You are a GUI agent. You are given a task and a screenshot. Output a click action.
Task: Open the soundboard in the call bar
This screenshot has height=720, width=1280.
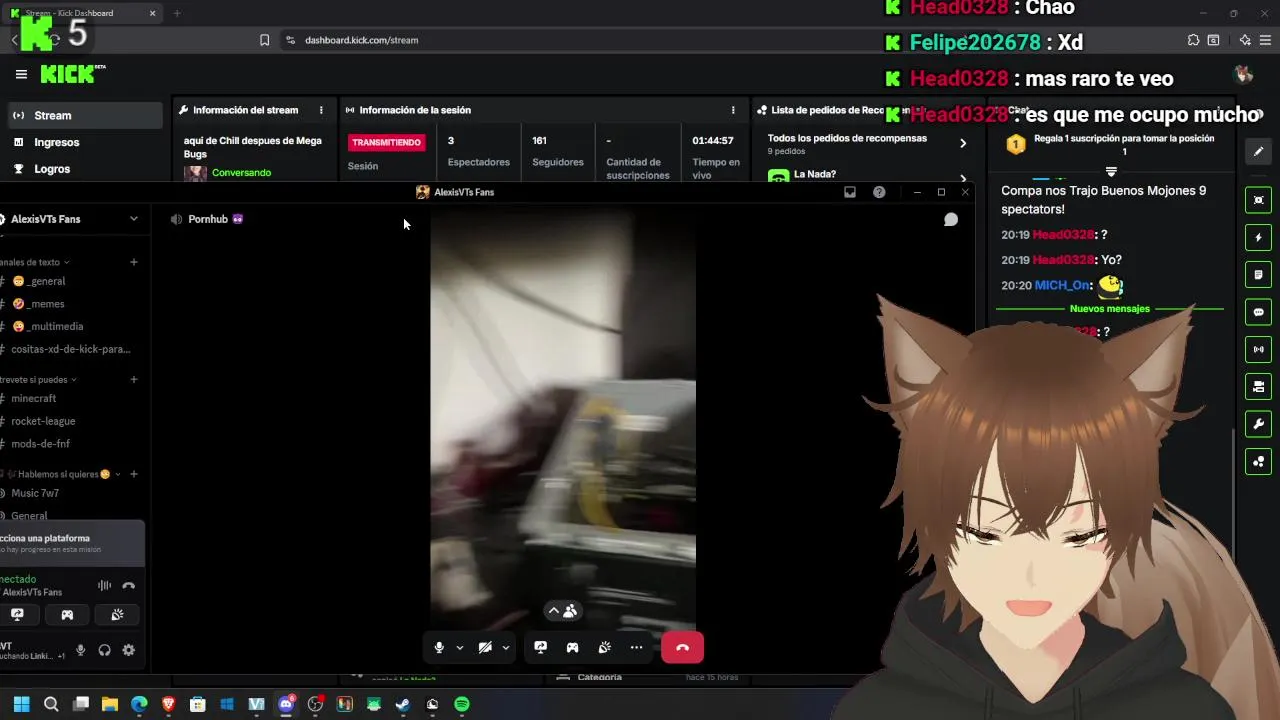click(x=604, y=648)
